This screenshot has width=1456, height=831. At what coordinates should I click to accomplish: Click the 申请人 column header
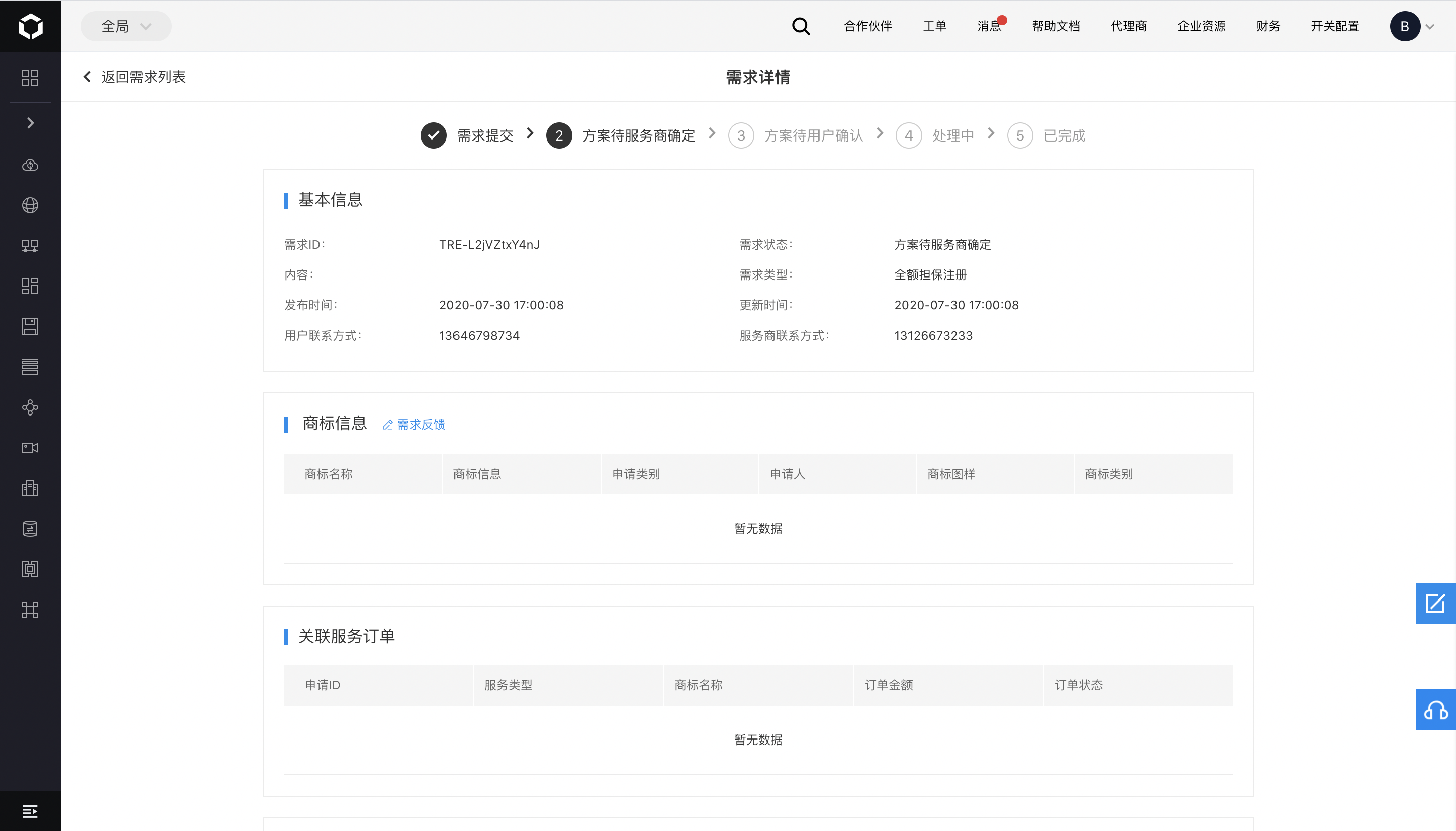point(837,474)
